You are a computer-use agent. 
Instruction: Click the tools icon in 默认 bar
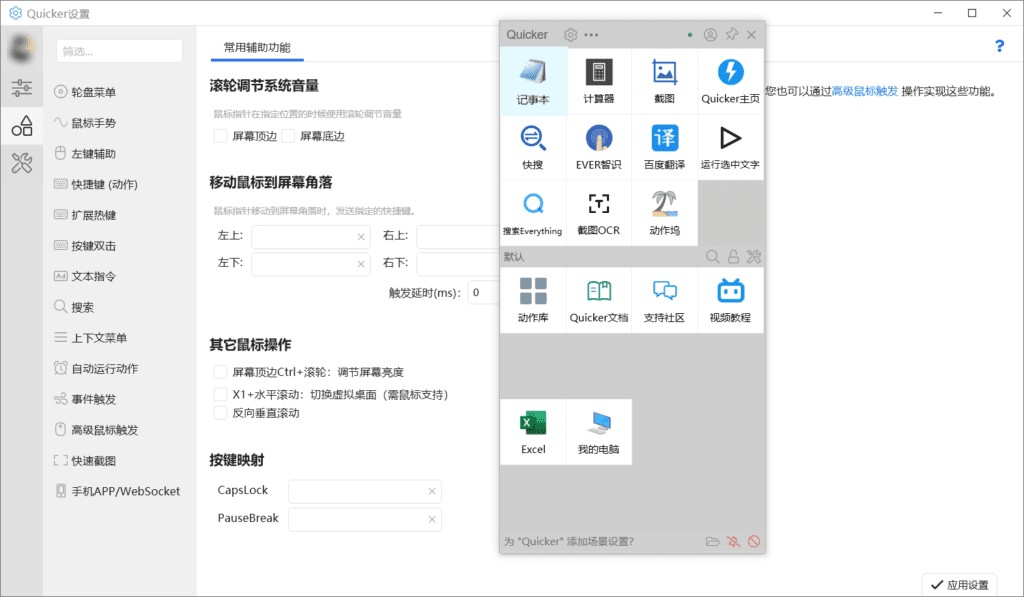click(754, 257)
